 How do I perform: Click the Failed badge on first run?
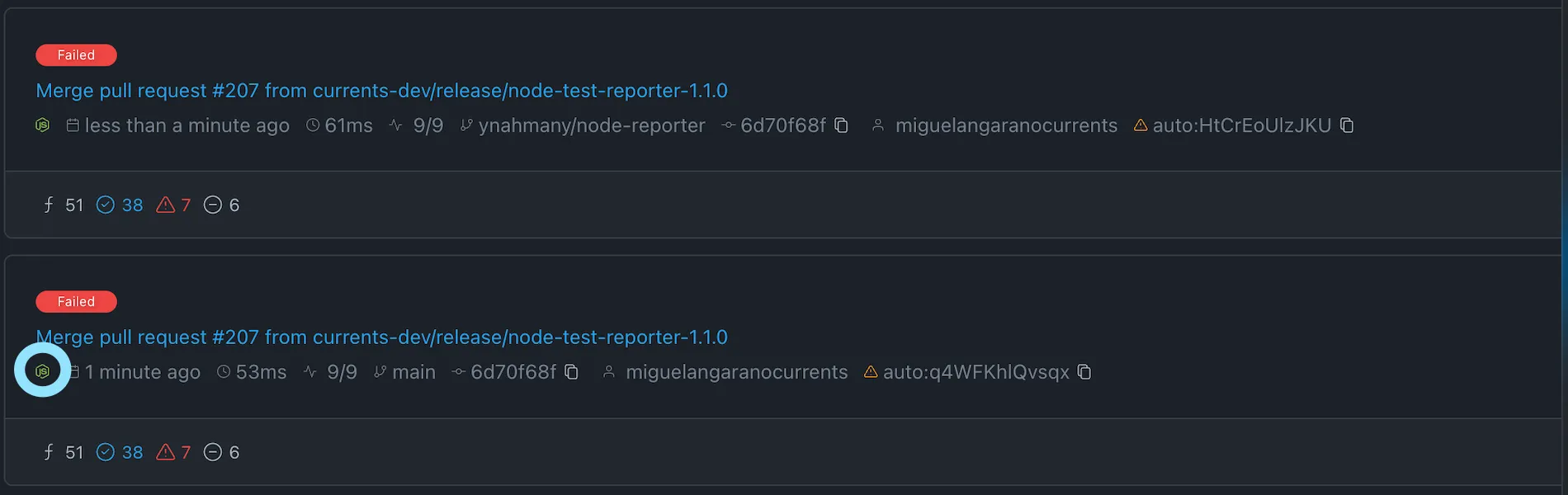click(76, 55)
